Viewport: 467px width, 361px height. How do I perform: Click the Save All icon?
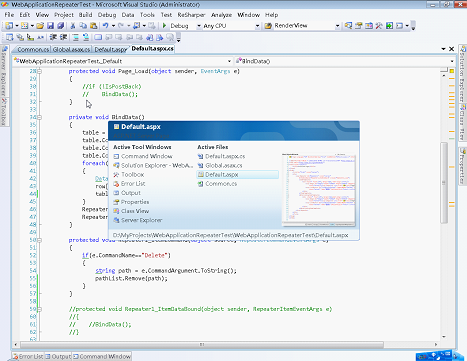tap(60, 26)
